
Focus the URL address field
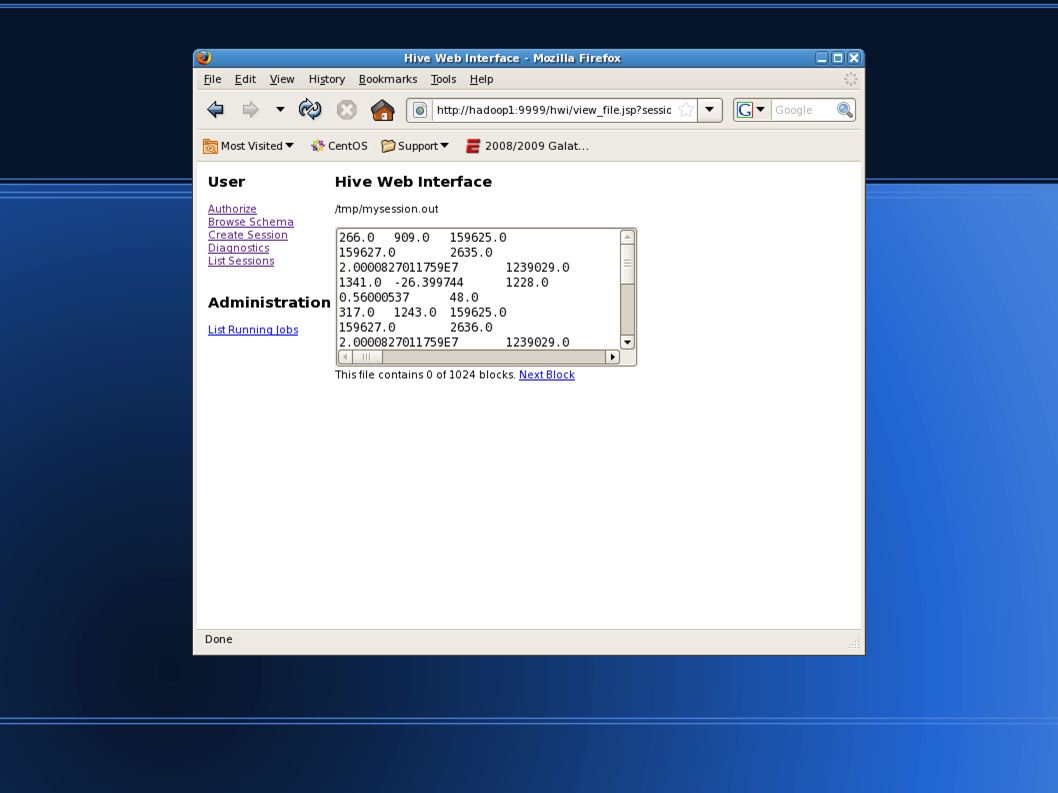(554, 110)
